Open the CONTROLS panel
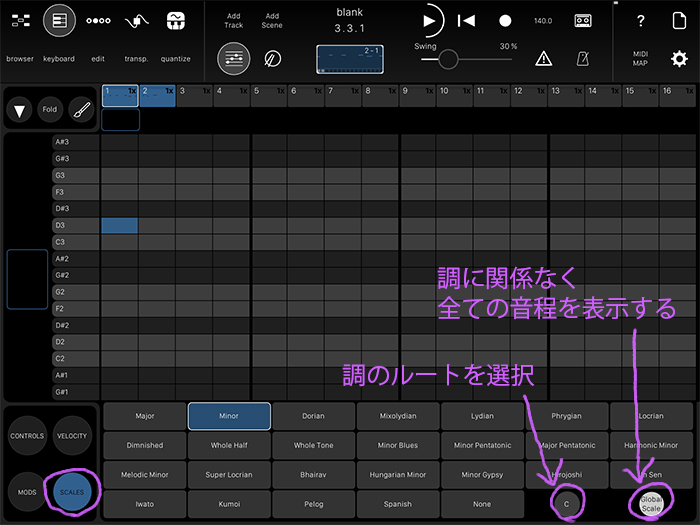The image size is (700, 525). click(x=27, y=436)
